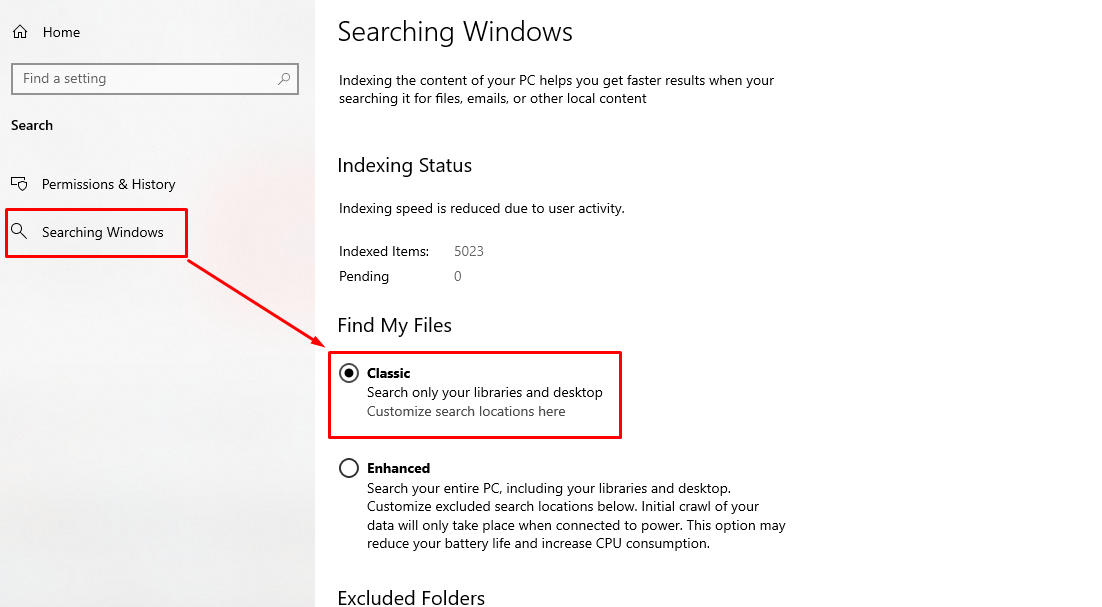1102x607 pixels.
Task: Open Customize search locations here link
Action: (x=466, y=411)
